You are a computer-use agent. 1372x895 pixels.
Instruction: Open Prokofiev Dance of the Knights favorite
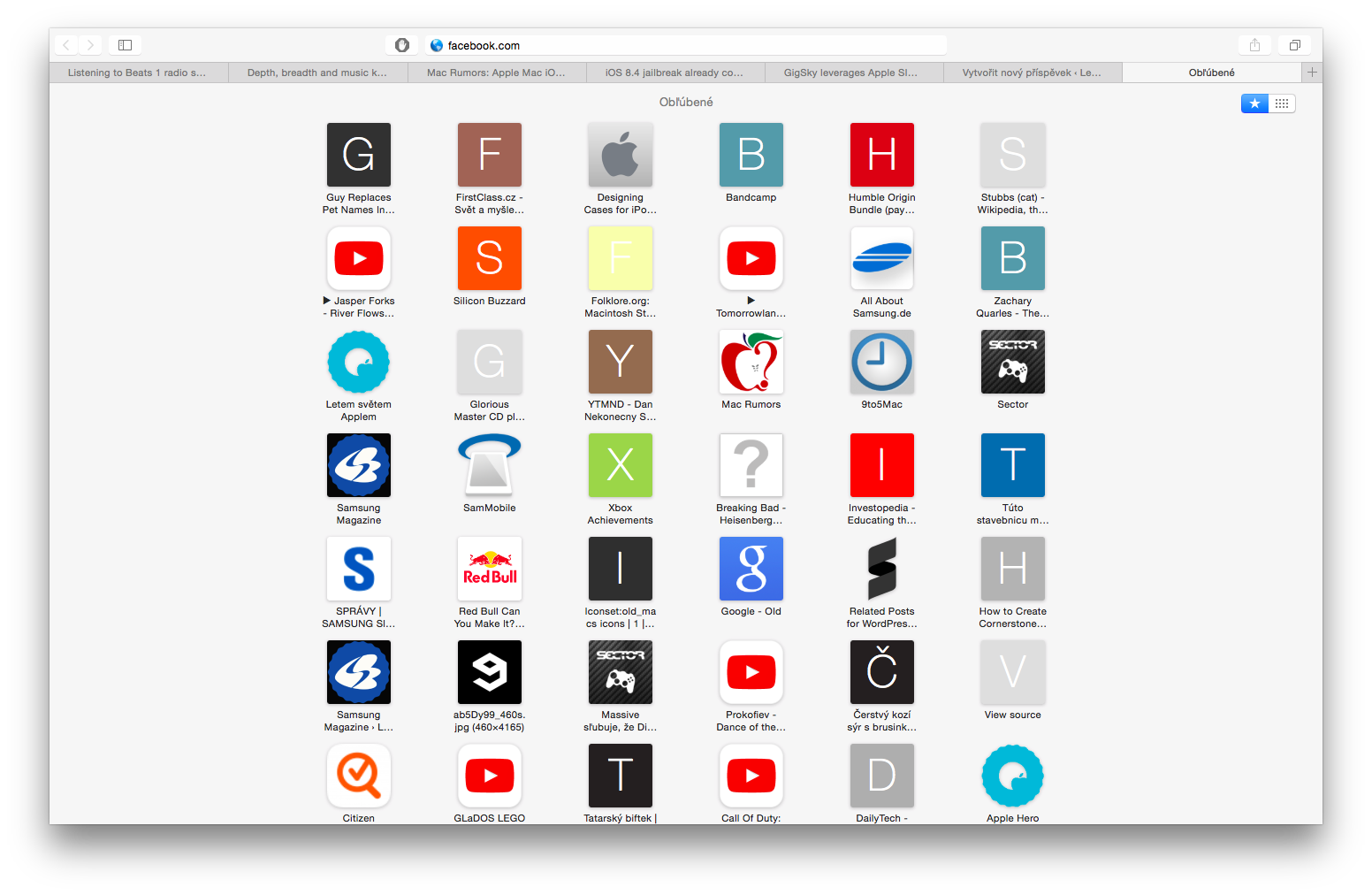click(x=751, y=672)
